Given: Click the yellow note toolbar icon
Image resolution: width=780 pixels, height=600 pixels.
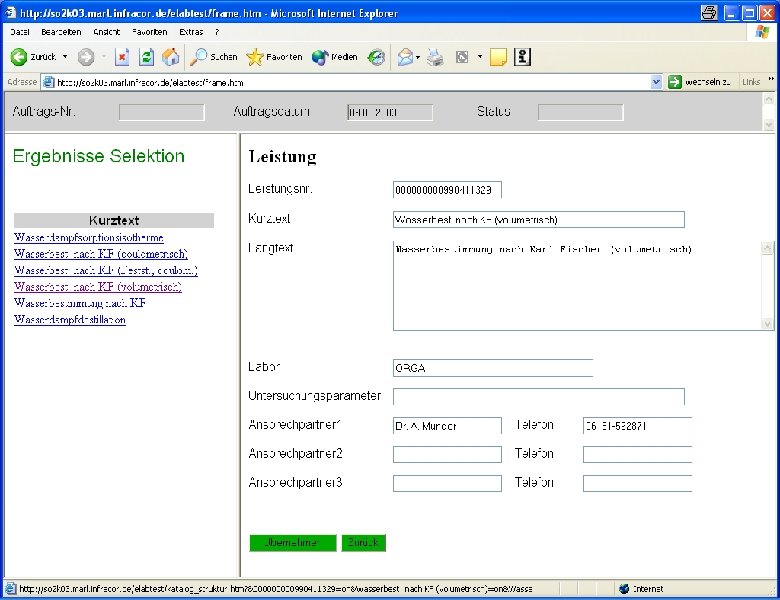Looking at the screenshot, I should [x=498, y=57].
